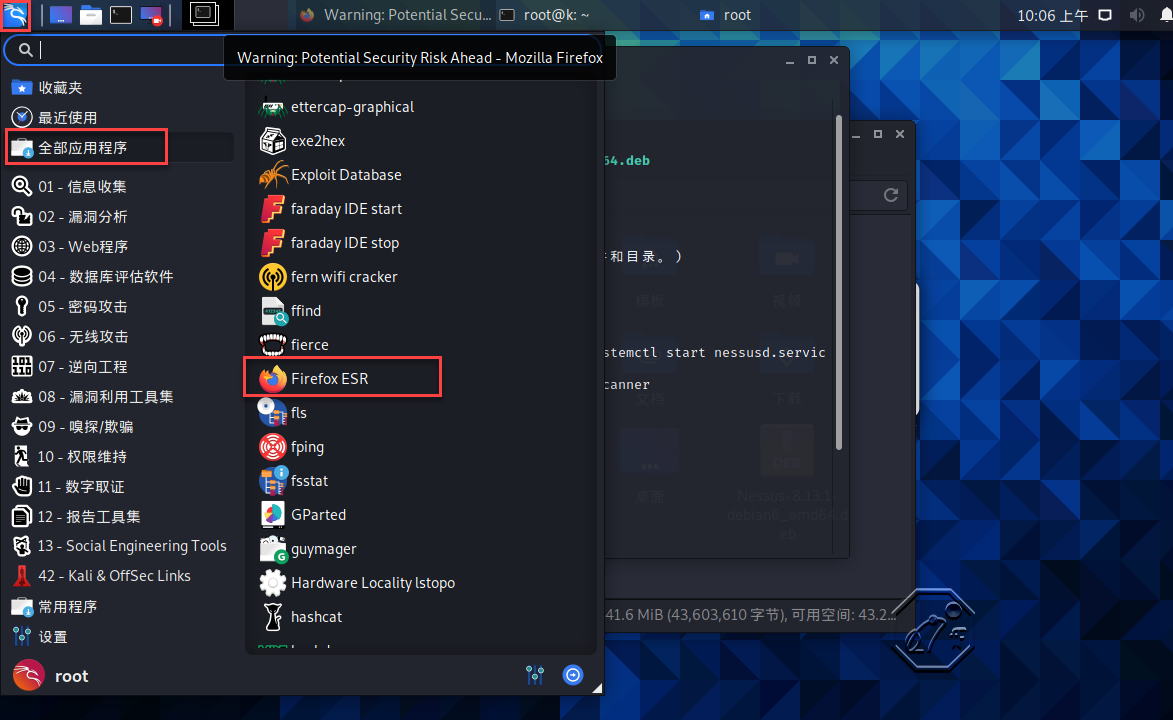Image resolution: width=1173 pixels, height=720 pixels.
Task: Launch ffind from the app list
Action: 421,311
